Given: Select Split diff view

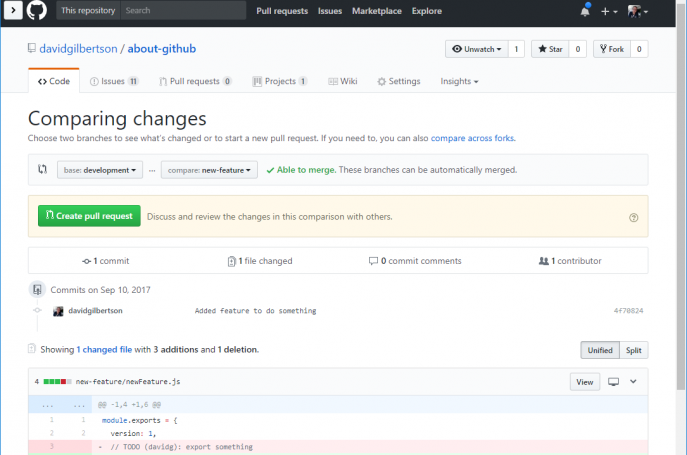Looking at the screenshot, I should click(x=634, y=350).
